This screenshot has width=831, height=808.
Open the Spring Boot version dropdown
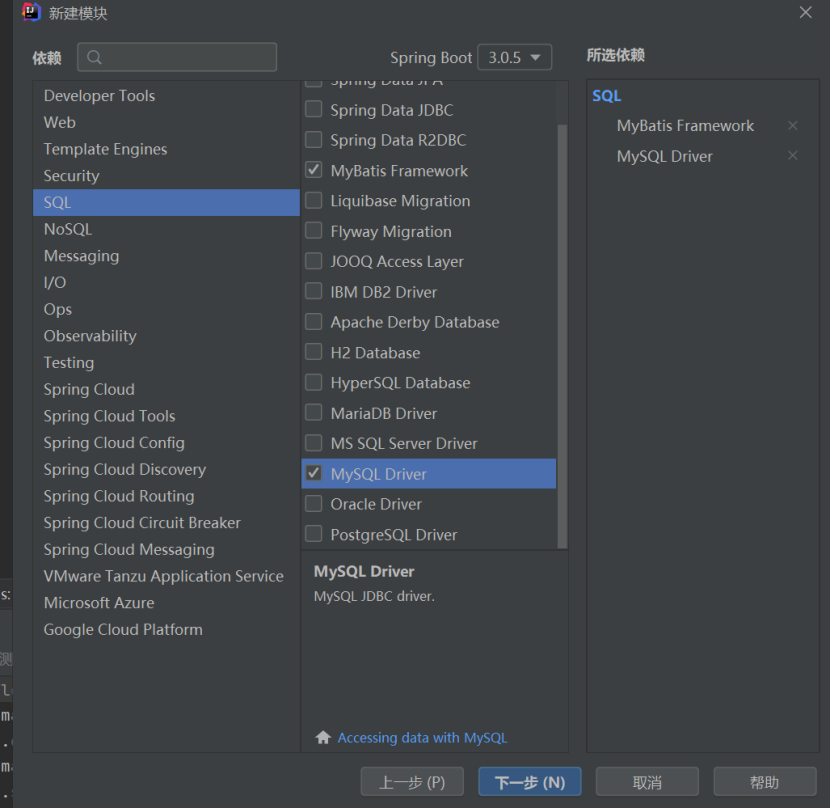(x=515, y=57)
